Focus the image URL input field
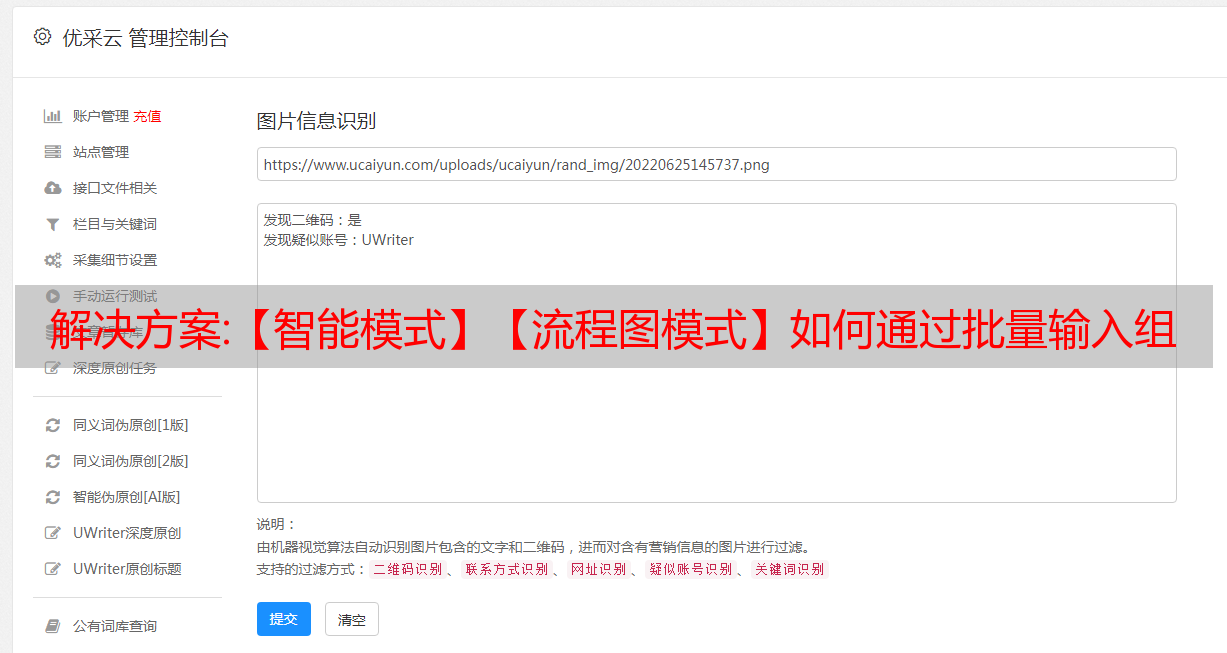The height and width of the screenshot is (653, 1227). click(x=716, y=164)
